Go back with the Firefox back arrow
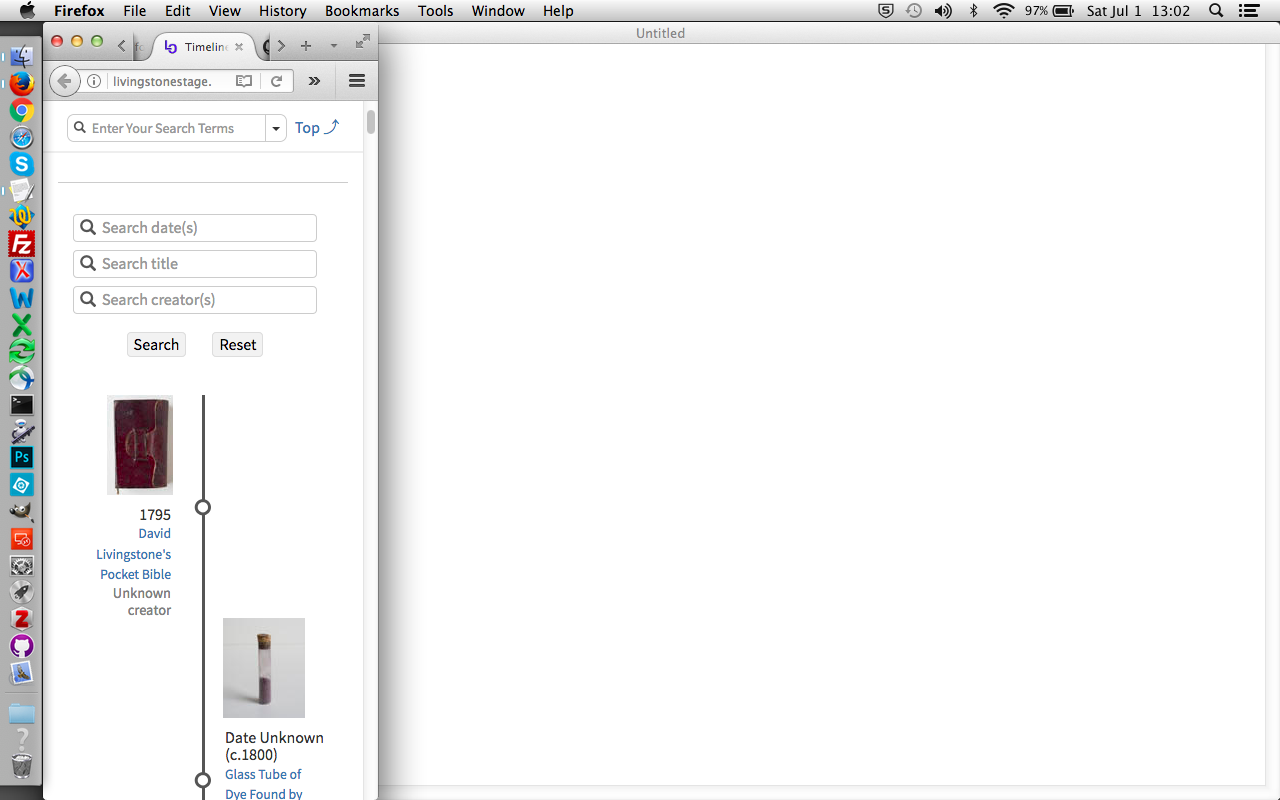The height and width of the screenshot is (800, 1280). (x=64, y=81)
